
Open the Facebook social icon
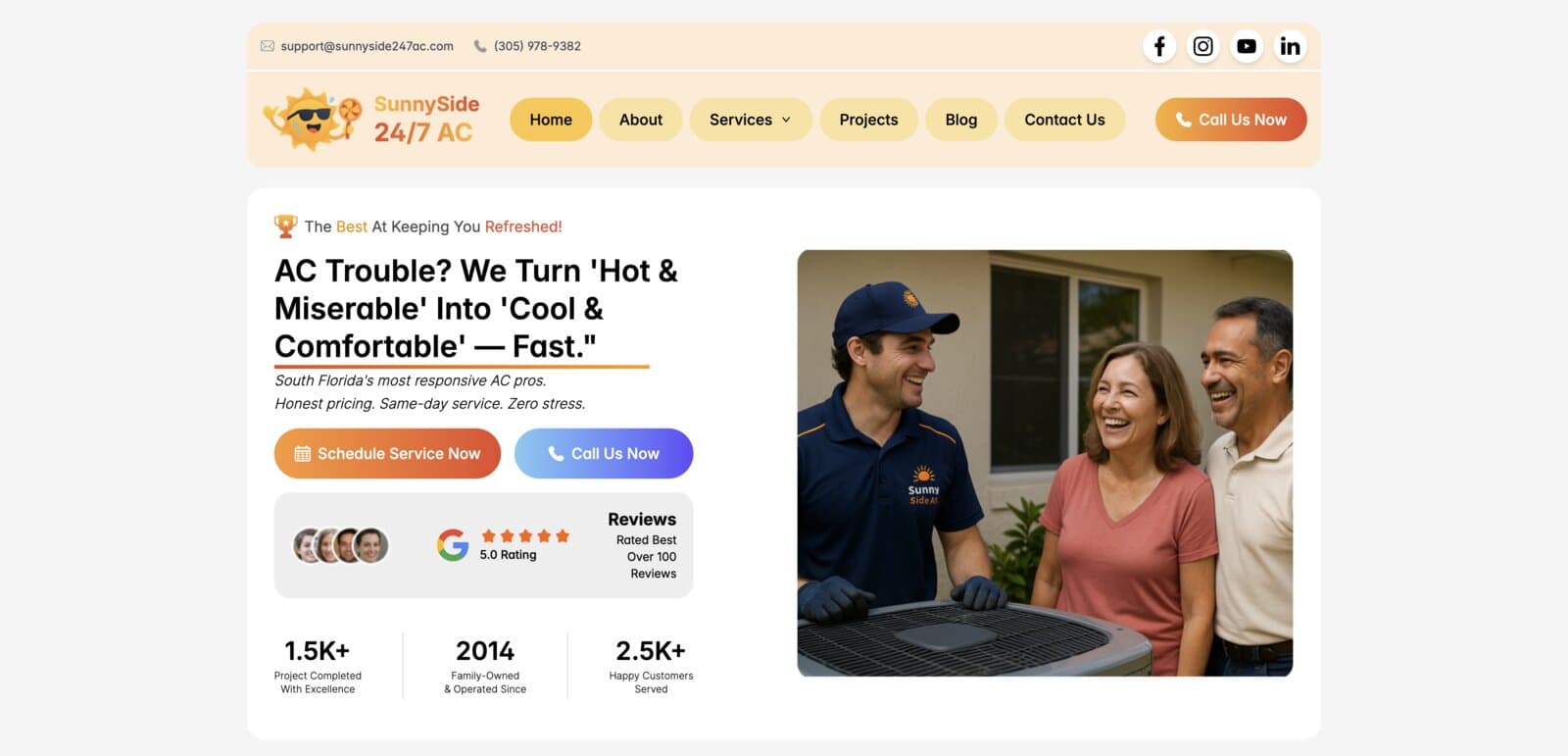[1158, 46]
